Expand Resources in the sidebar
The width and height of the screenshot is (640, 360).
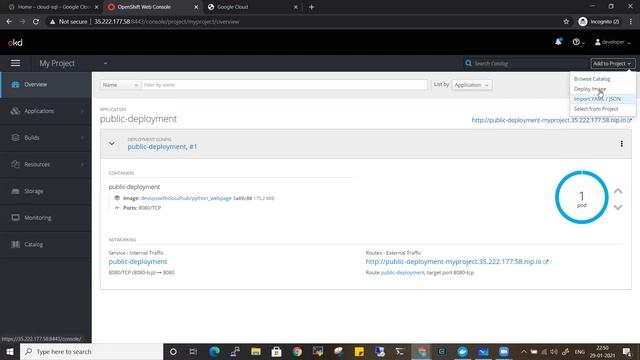[x=46, y=164]
